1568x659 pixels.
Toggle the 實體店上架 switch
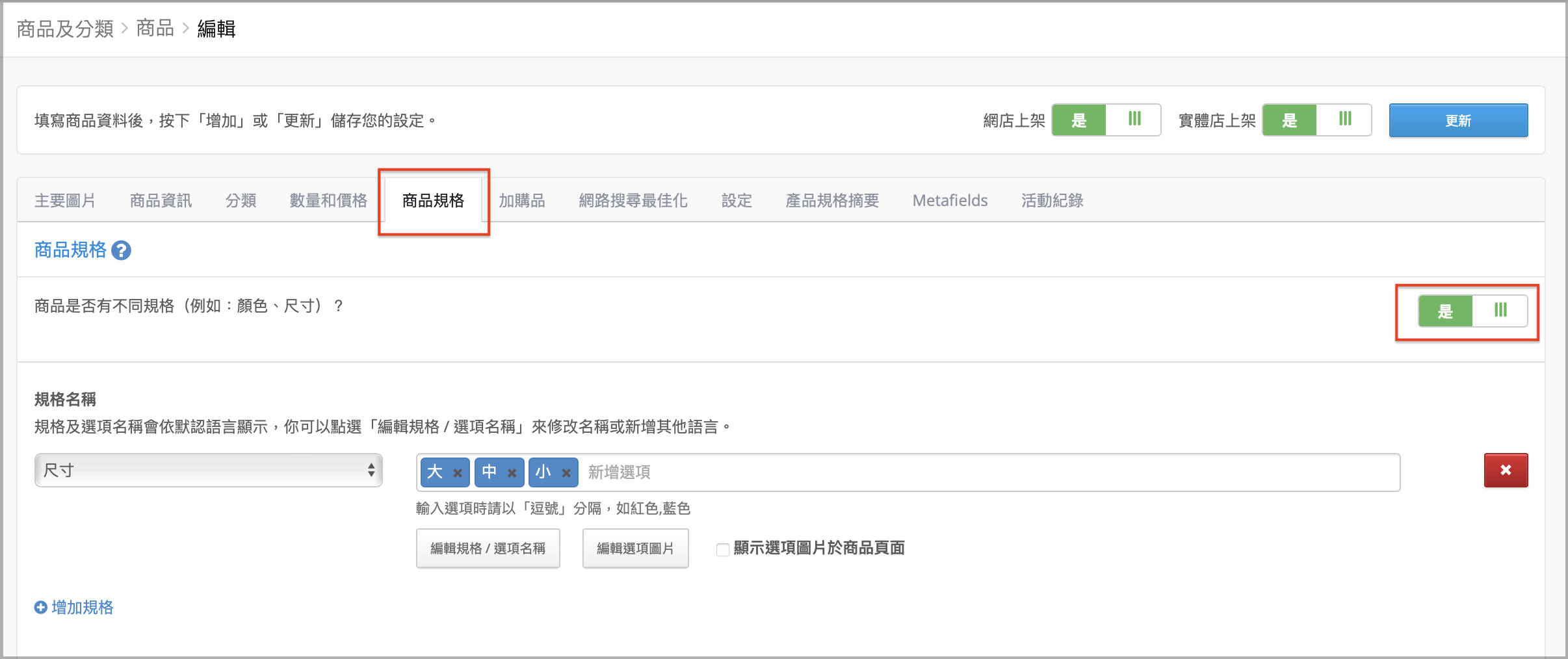click(1316, 120)
